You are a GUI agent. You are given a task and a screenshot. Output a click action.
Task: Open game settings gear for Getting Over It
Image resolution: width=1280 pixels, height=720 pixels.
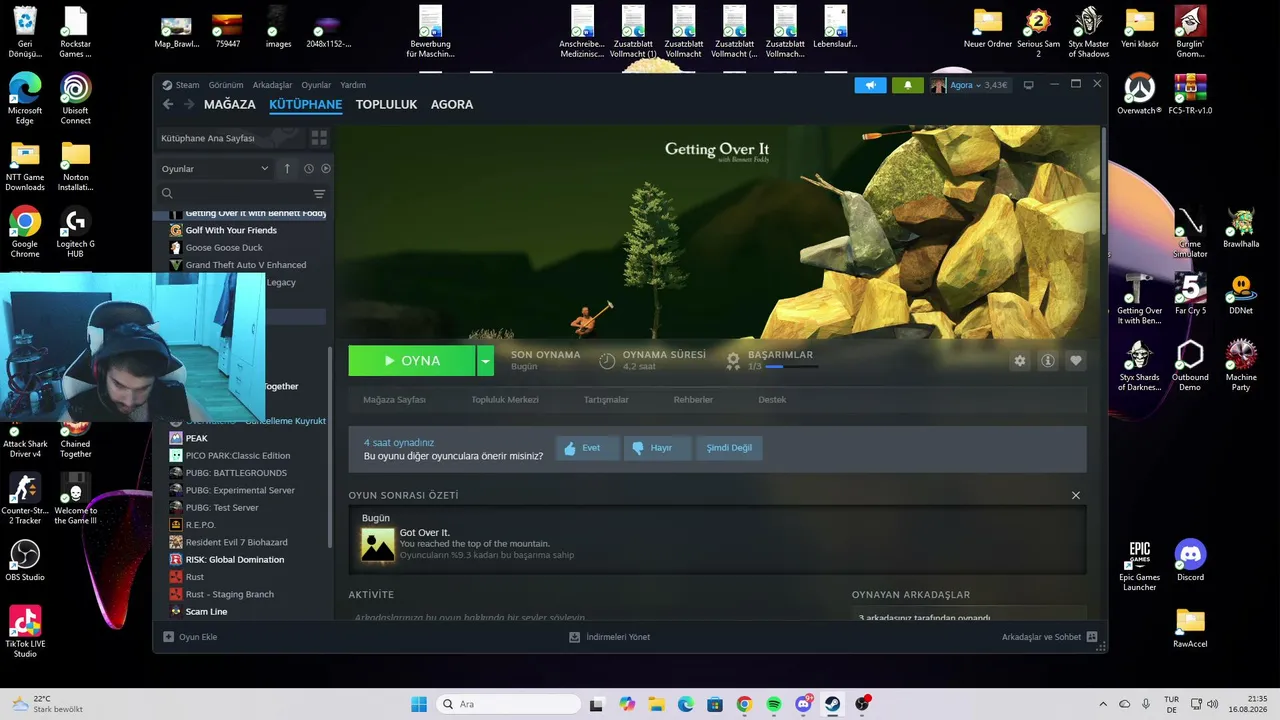click(x=1020, y=361)
